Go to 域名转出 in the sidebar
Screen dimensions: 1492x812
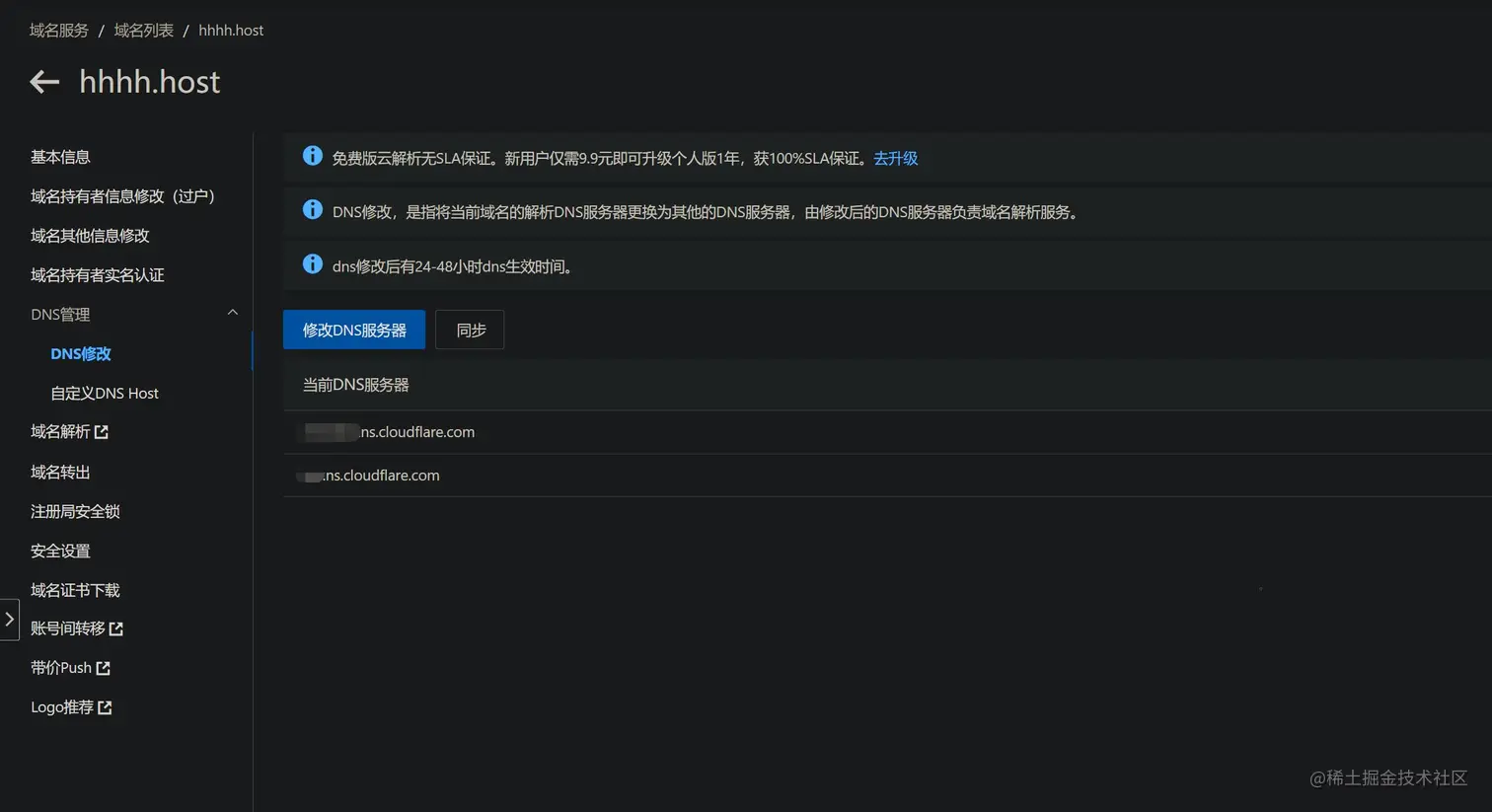tap(60, 472)
